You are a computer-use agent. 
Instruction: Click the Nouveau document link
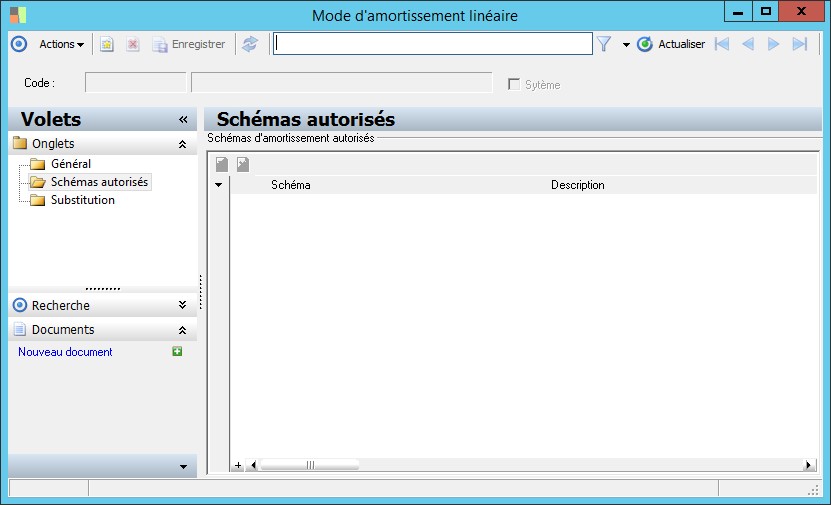65,352
